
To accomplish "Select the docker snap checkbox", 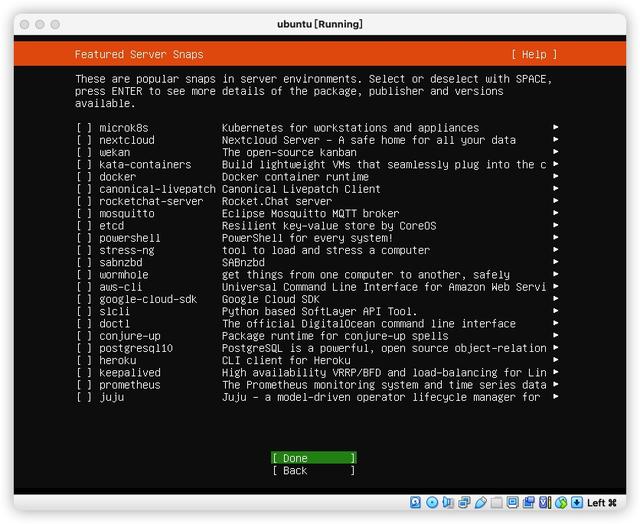I will click(84, 177).
